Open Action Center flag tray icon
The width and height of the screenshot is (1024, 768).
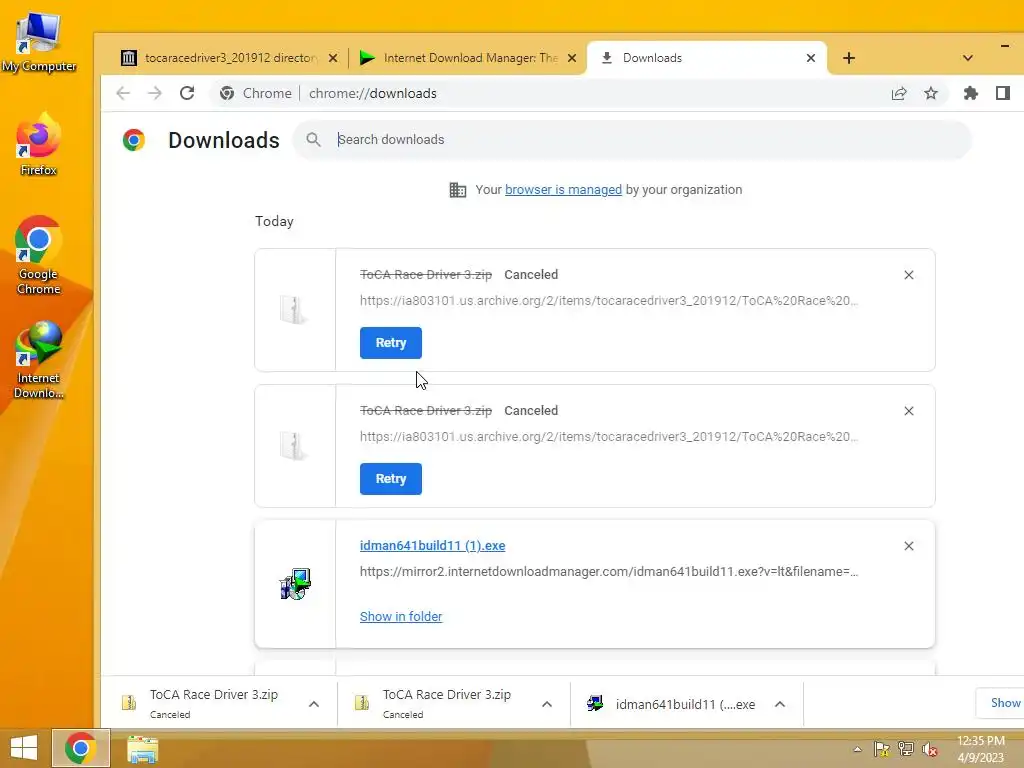pyautogui.click(x=882, y=749)
